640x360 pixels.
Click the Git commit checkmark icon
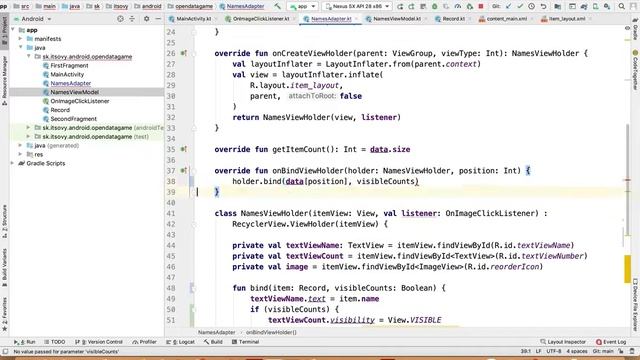coord(520,6)
